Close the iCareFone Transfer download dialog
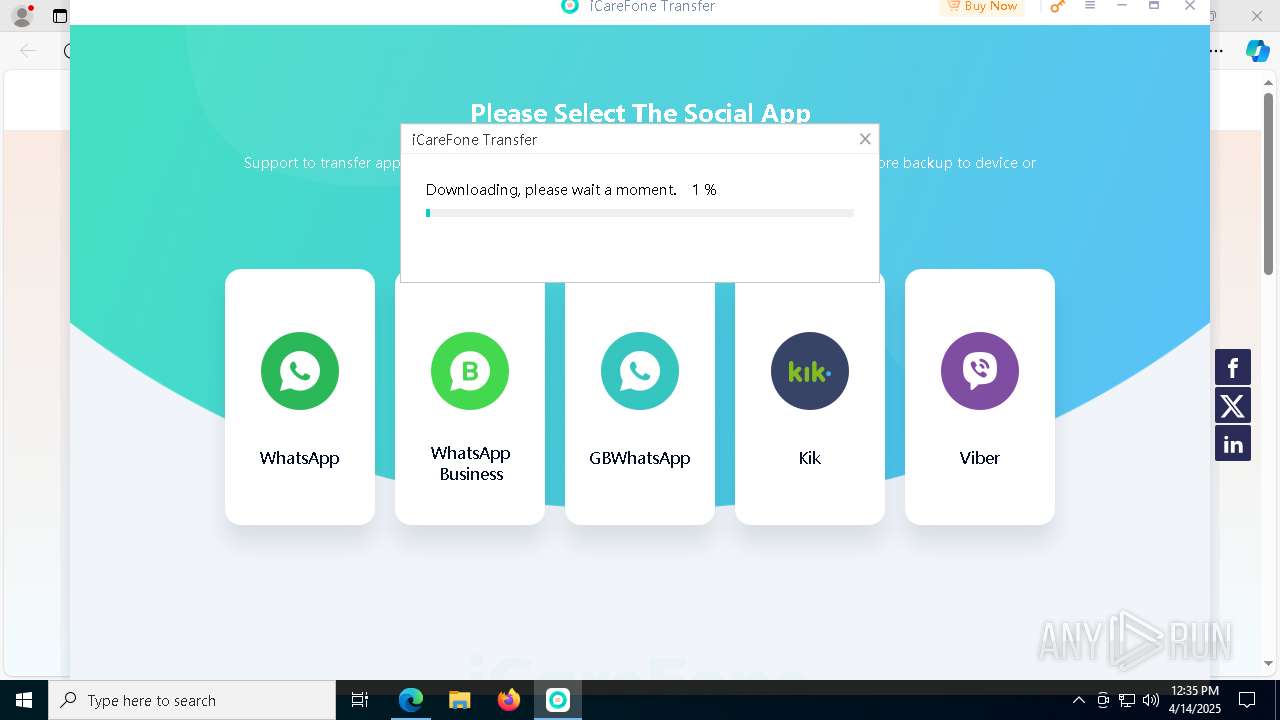This screenshot has width=1280, height=720. pos(865,139)
